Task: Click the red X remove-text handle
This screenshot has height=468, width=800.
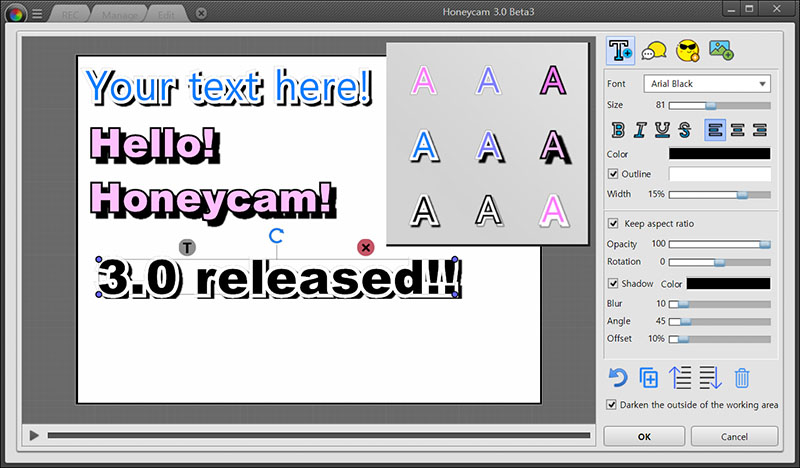Action: click(x=365, y=248)
